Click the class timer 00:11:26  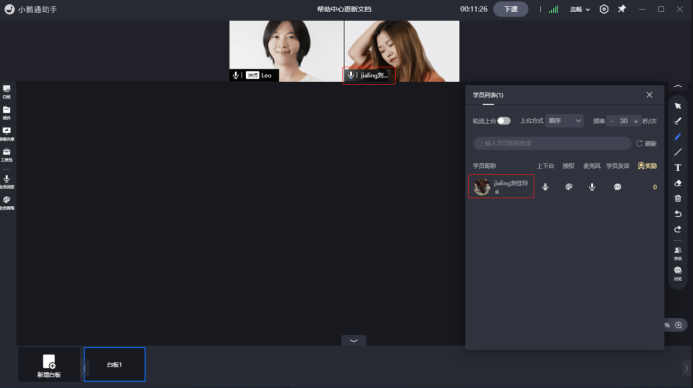click(473, 9)
